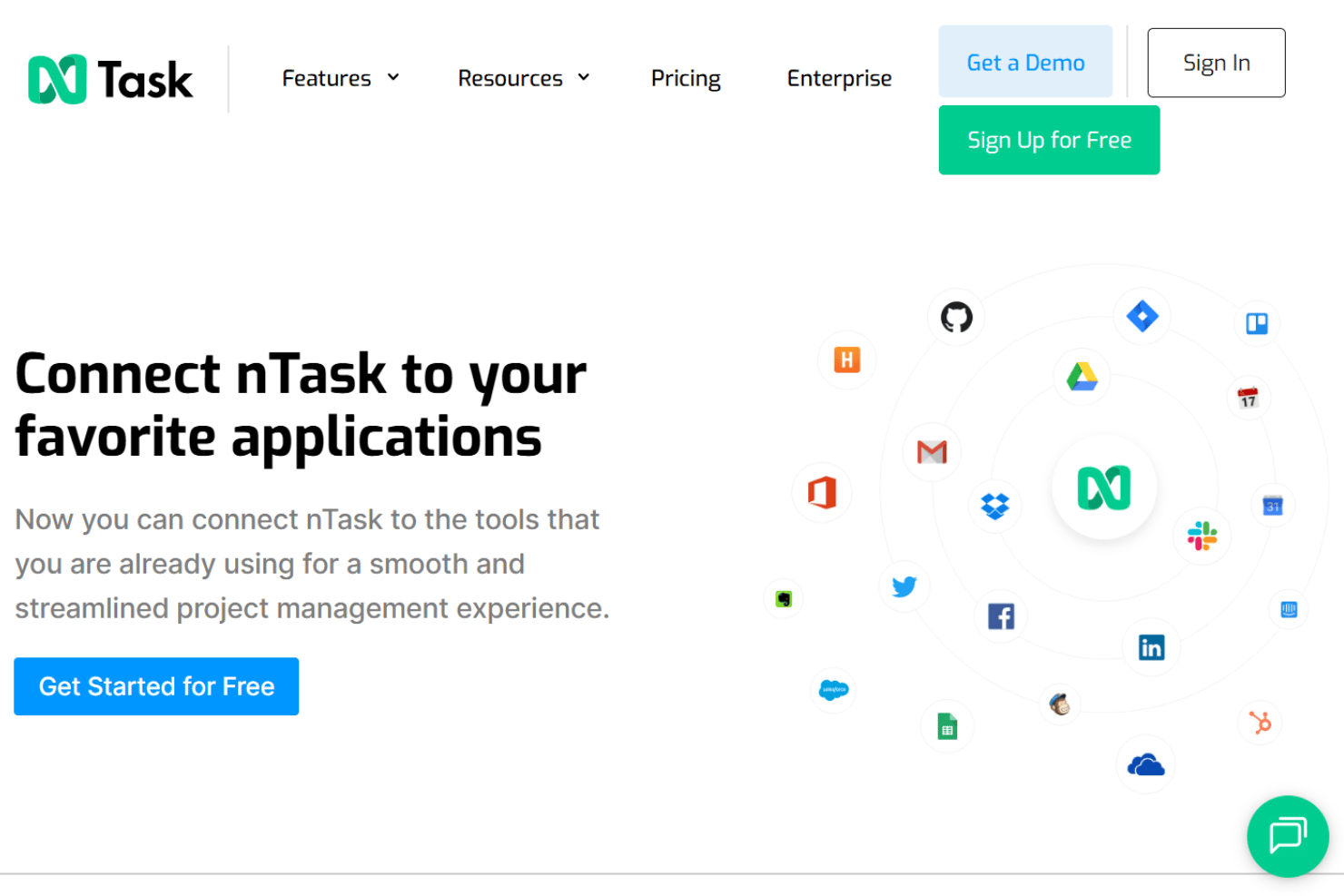
Task: Click the orange H integration icon
Action: [x=846, y=360]
